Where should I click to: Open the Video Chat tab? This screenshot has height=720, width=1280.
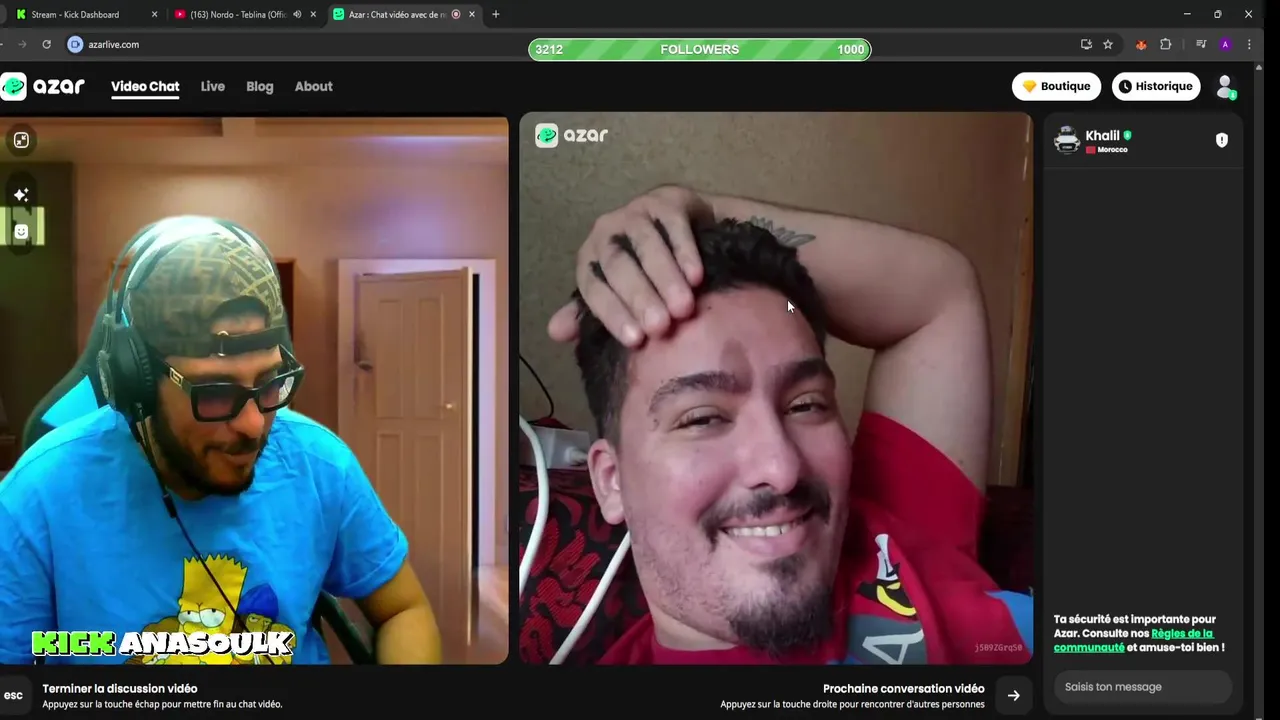click(145, 87)
